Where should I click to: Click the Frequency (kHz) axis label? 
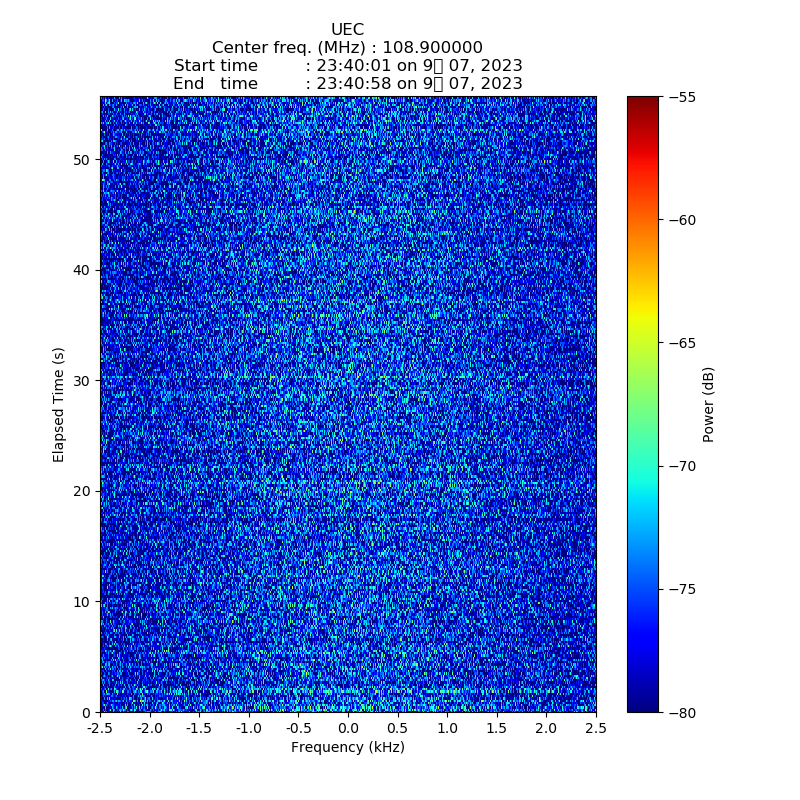click(347, 748)
